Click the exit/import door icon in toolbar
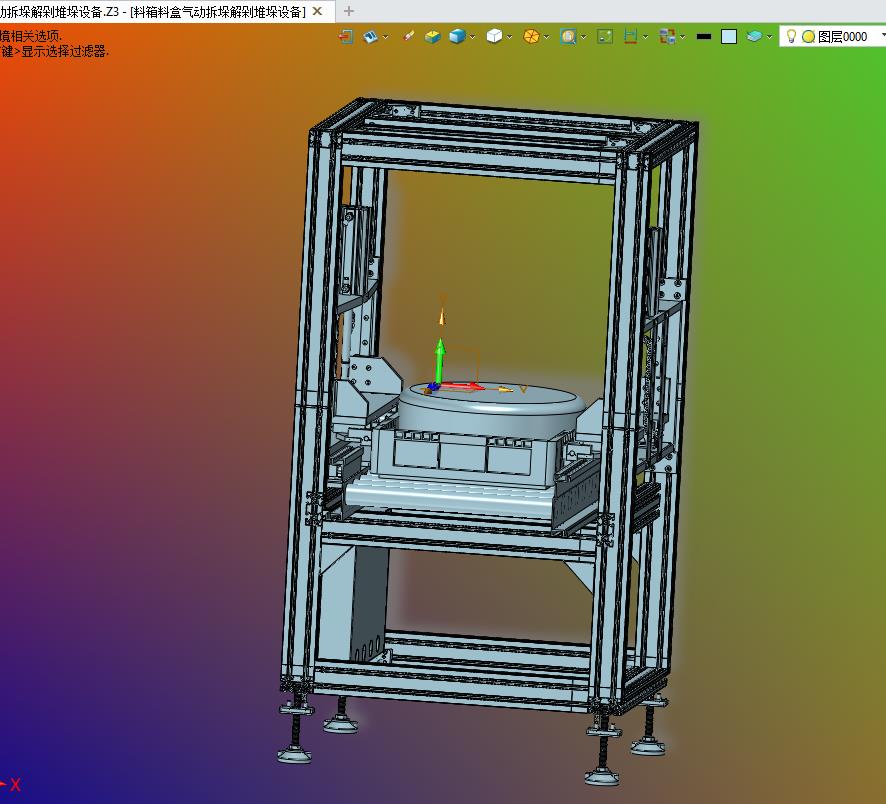This screenshot has height=804, width=886. (x=345, y=37)
